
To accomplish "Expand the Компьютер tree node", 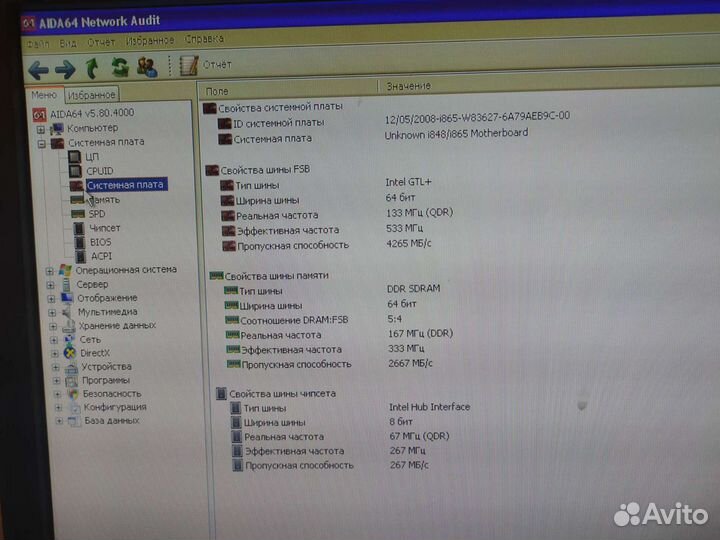I will click(40, 129).
